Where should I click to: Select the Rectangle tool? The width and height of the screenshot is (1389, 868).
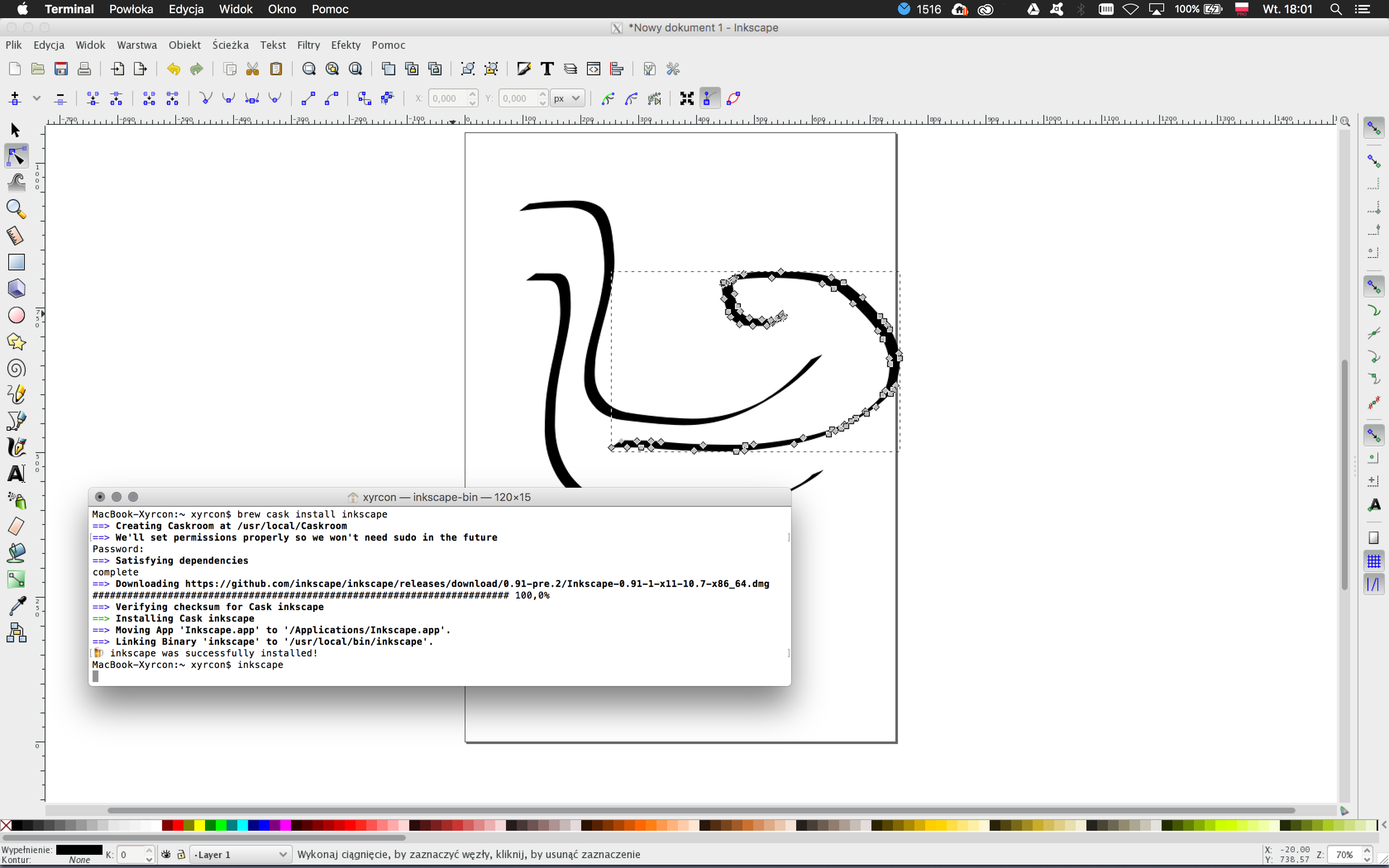click(16, 262)
